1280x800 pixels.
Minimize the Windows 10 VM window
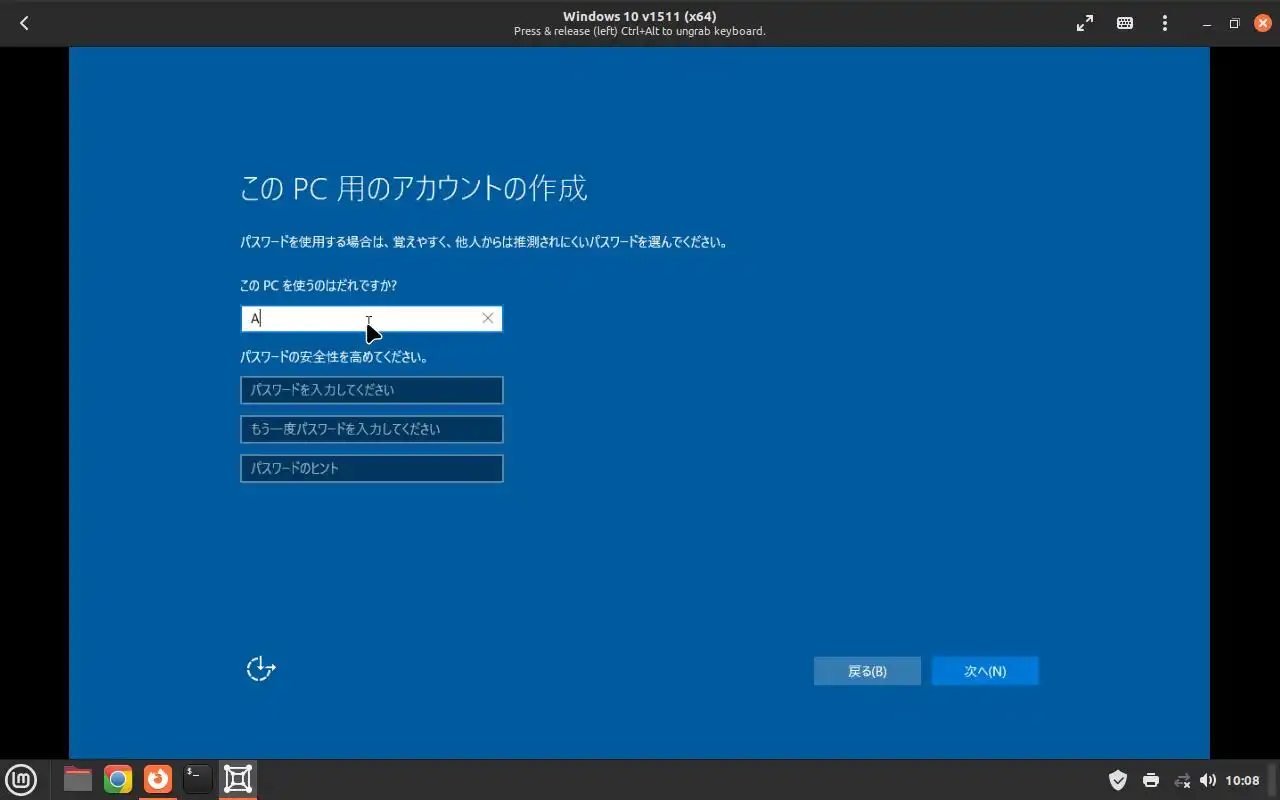pyautogui.click(x=1207, y=23)
